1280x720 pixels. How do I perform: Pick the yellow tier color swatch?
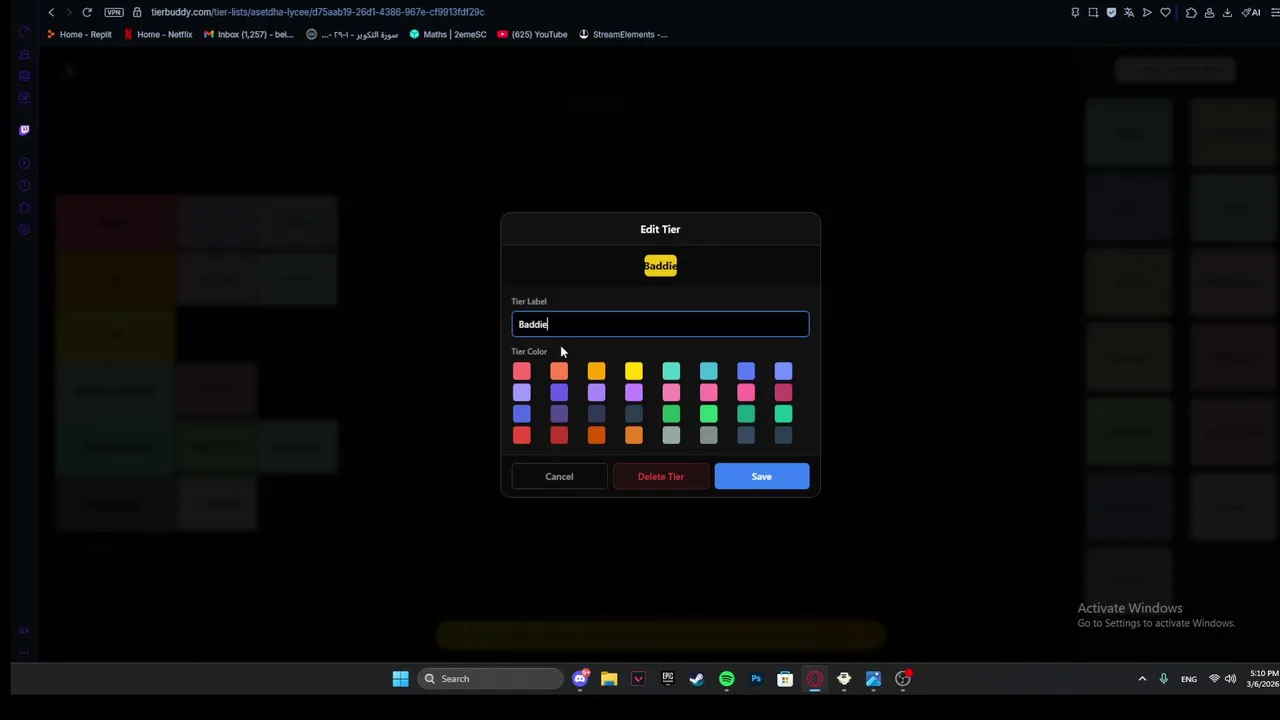634,372
